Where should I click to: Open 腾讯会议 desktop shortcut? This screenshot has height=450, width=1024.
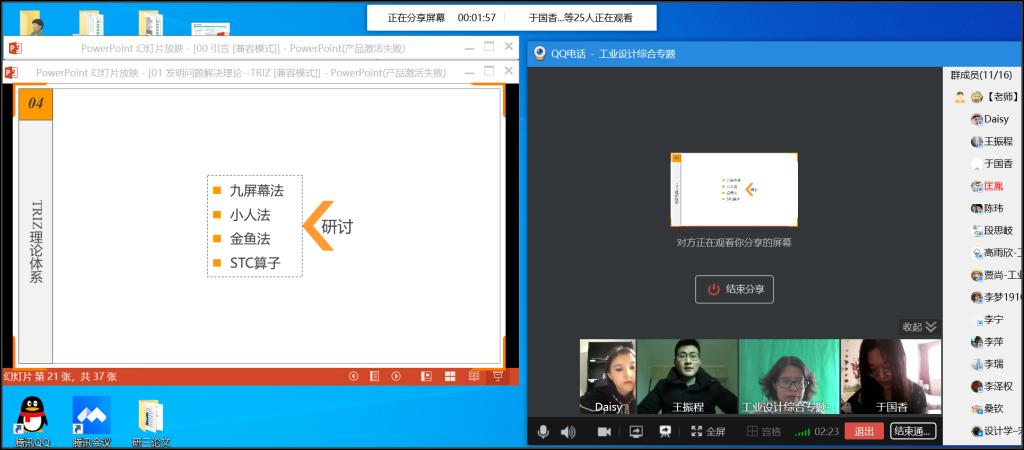click(x=91, y=422)
